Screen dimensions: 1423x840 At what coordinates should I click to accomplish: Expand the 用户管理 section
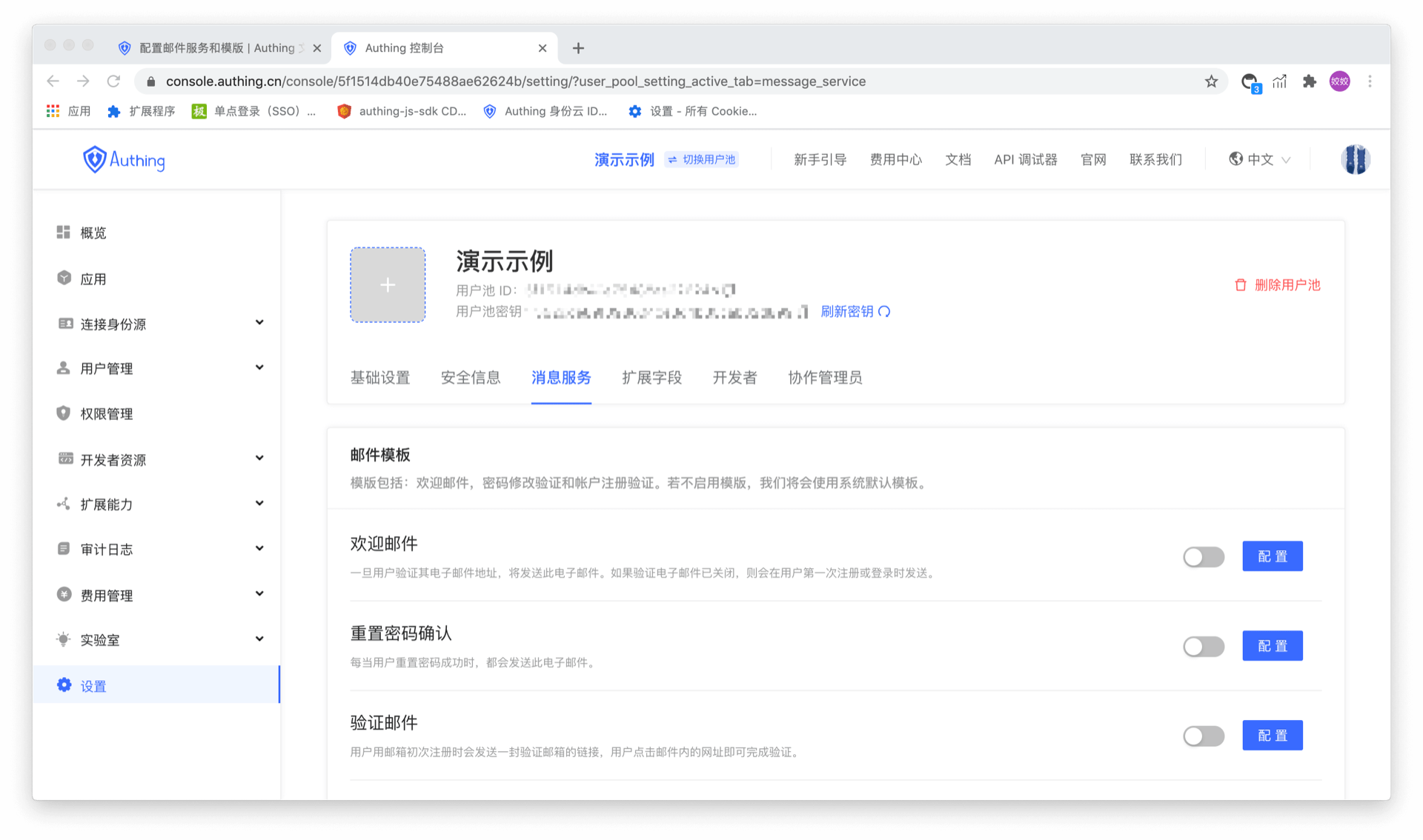point(107,368)
